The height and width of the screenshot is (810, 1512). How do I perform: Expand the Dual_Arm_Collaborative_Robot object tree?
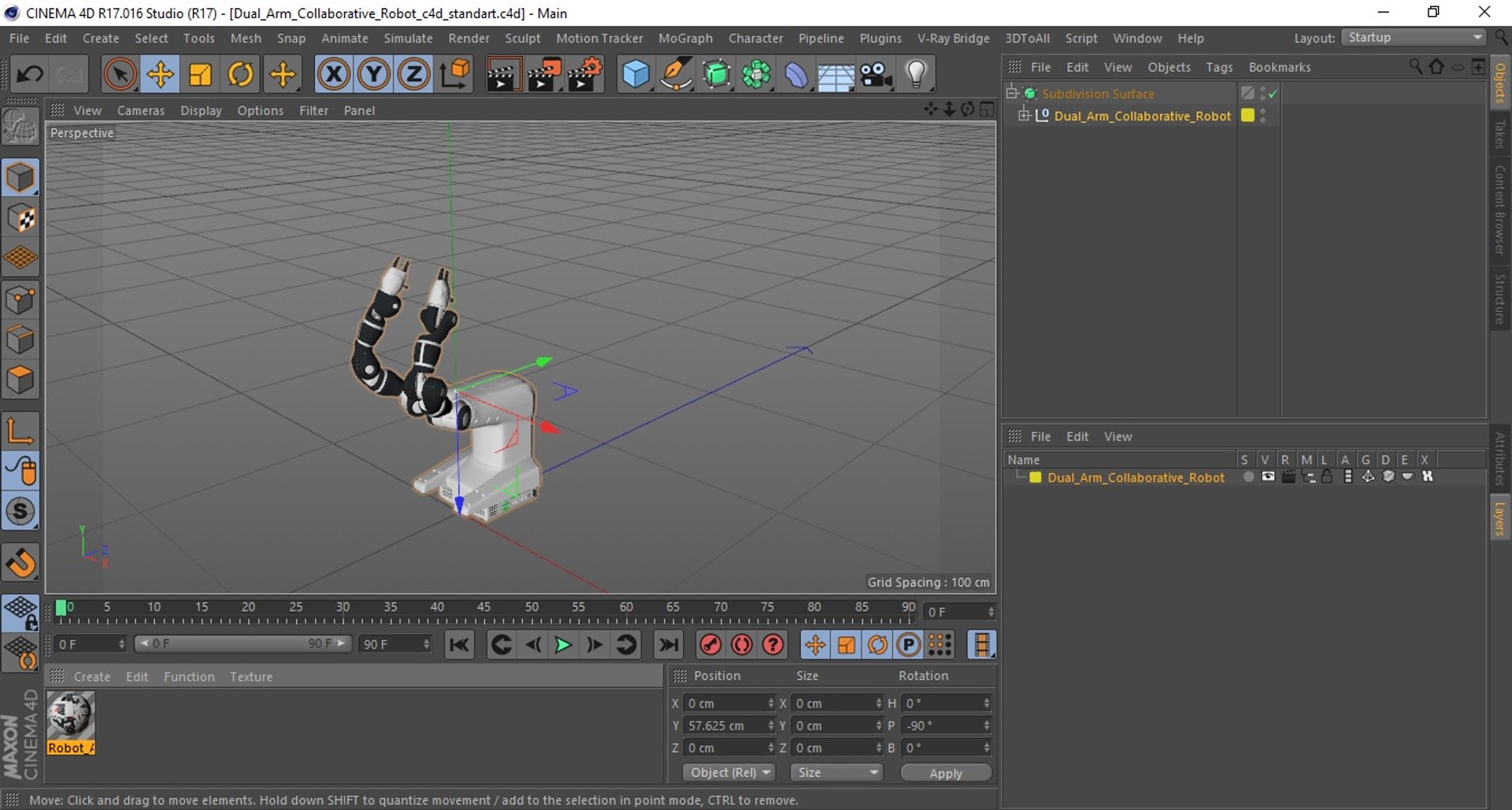tap(1024, 116)
